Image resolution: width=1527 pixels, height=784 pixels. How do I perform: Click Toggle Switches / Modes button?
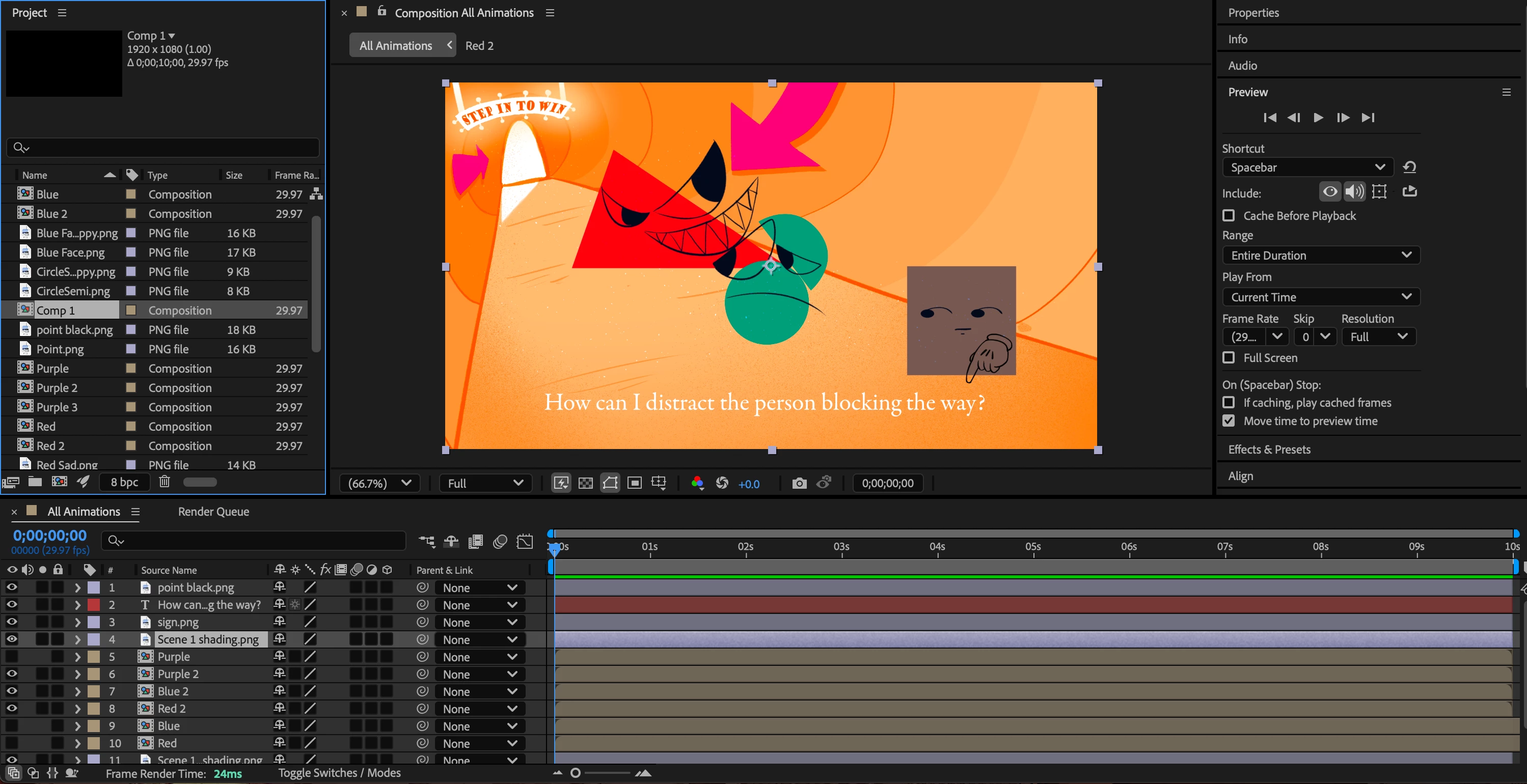tap(339, 773)
